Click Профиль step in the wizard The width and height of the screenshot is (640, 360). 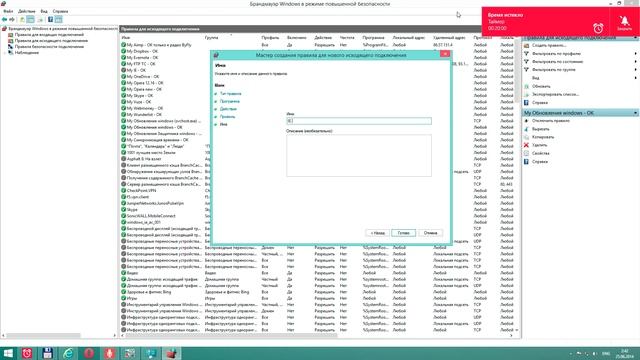[x=227, y=117]
